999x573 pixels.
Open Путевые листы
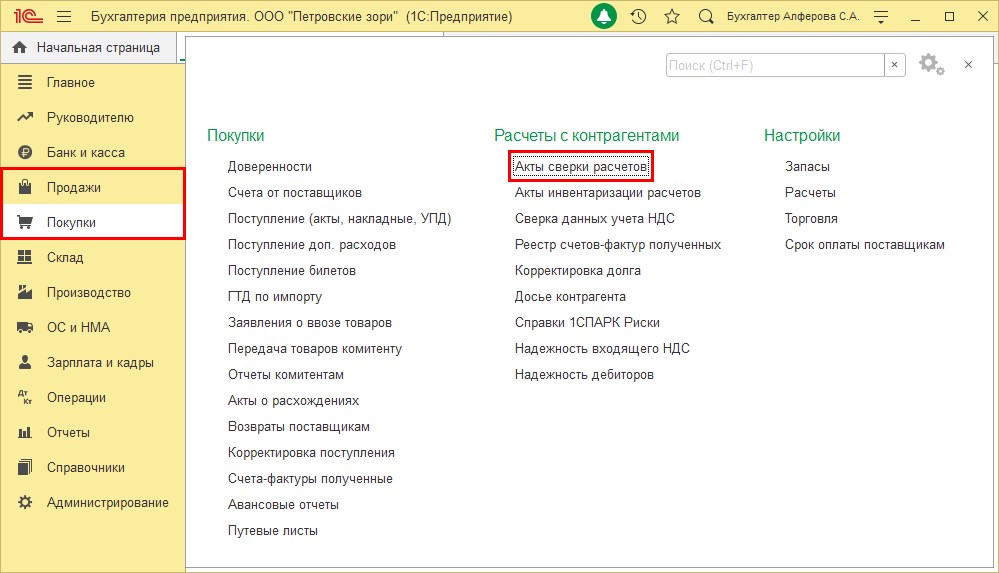(x=273, y=530)
